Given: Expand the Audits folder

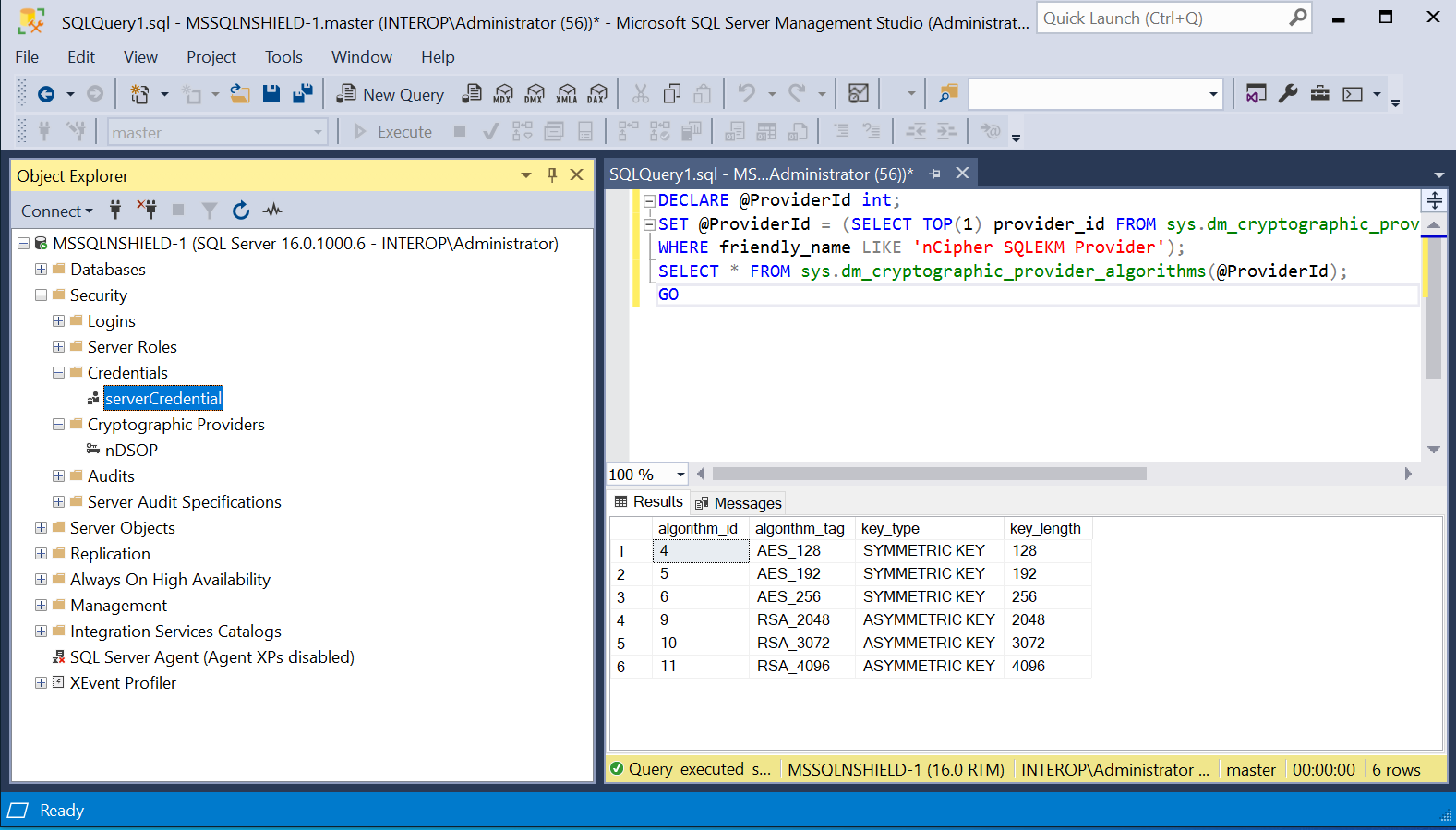Looking at the screenshot, I should (x=58, y=476).
